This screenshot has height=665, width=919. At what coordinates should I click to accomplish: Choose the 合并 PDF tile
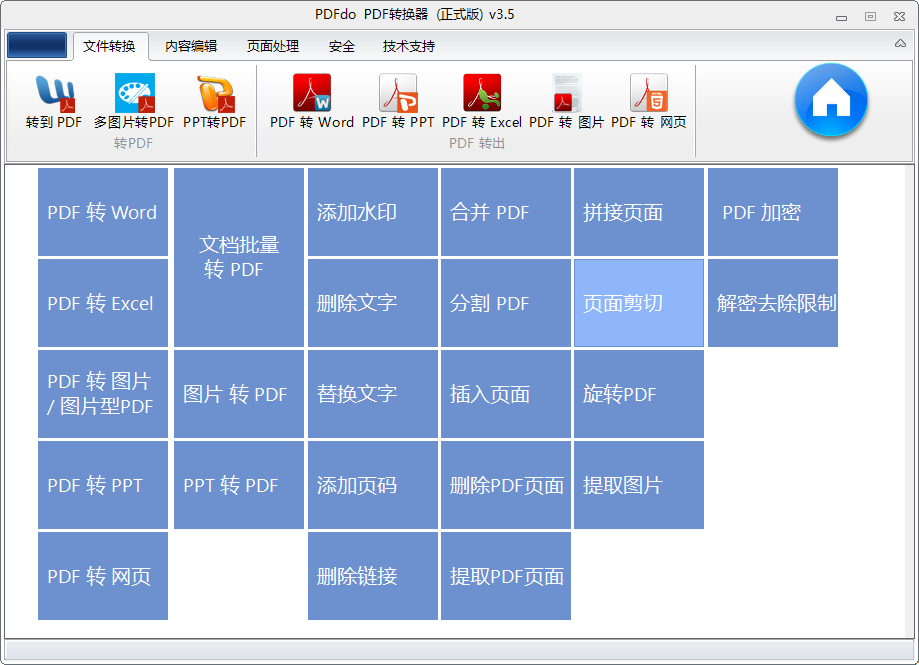(506, 212)
